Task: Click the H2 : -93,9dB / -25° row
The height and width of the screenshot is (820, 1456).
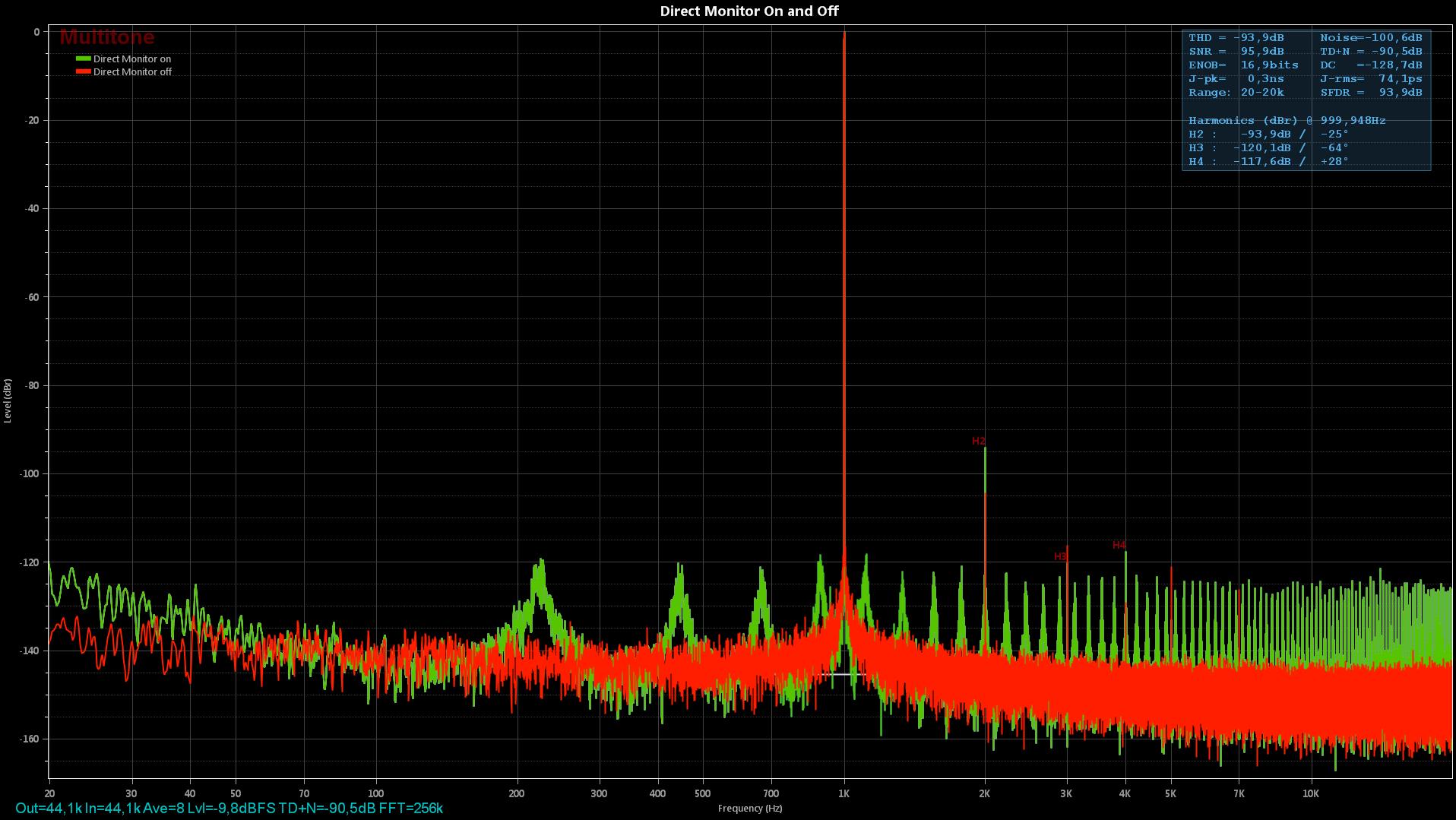Action: 1269,134
